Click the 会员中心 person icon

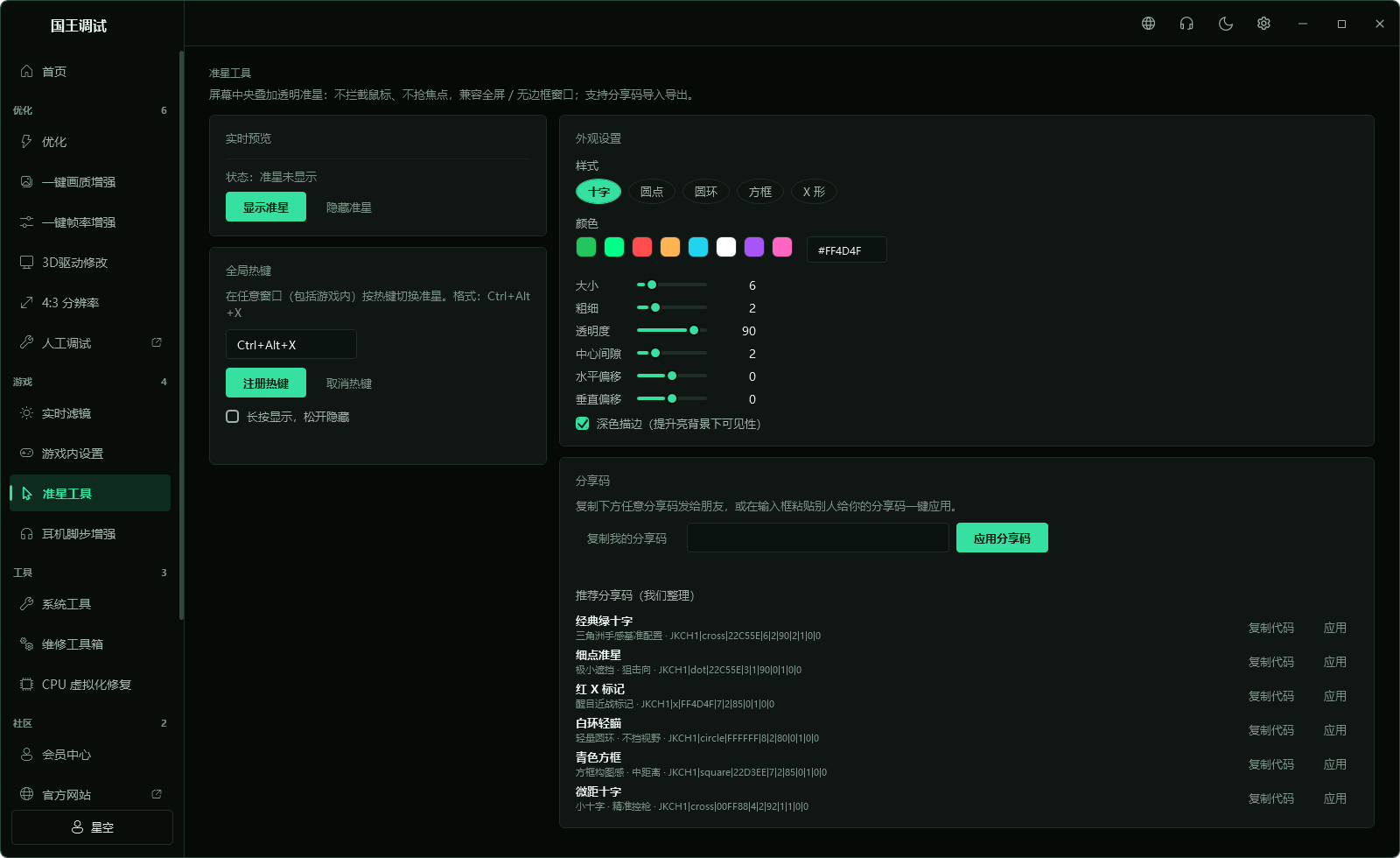[26, 755]
